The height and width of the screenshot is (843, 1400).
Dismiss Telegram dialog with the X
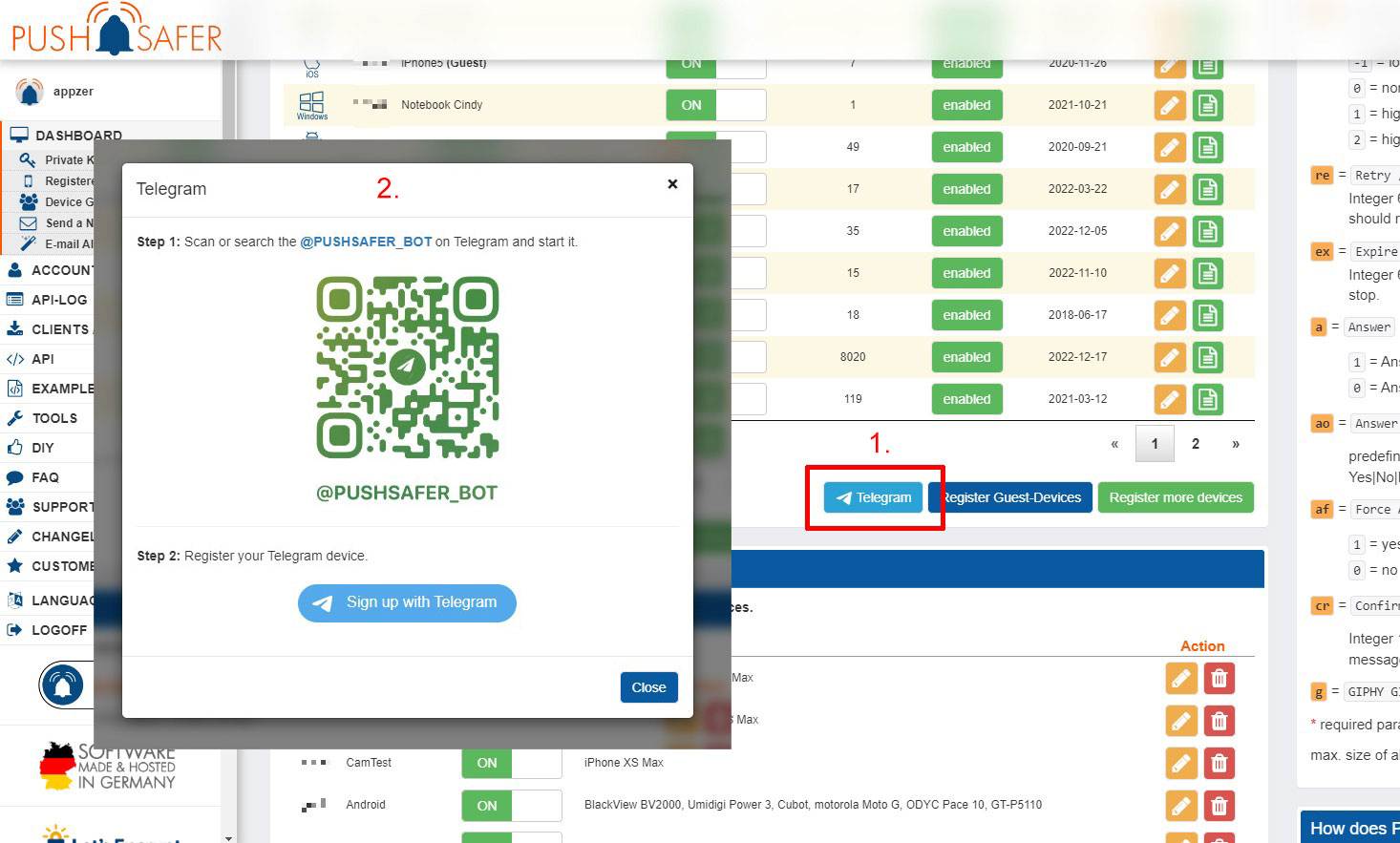tap(672, 184)
